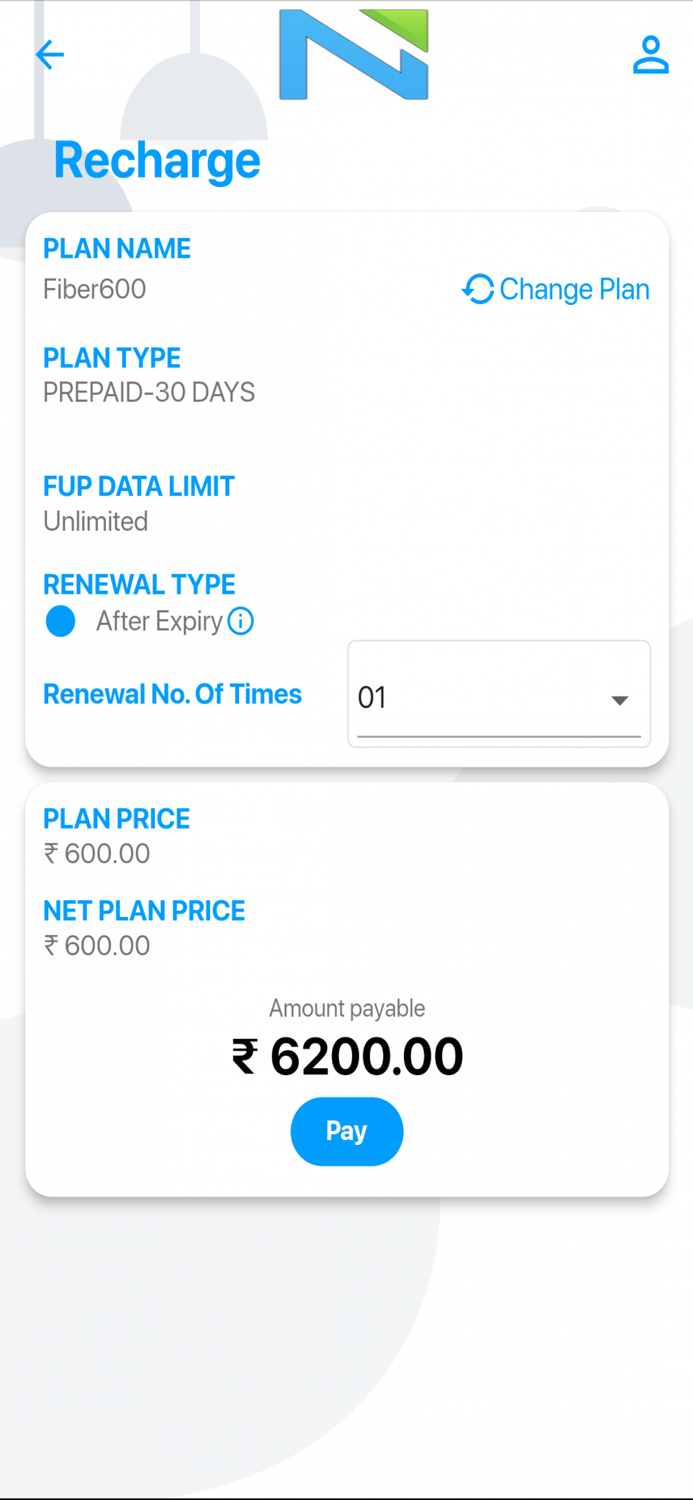Click the dropdown arrow next to 01
Viewport: 693px width, 1500px height.
pyautogui.click(x=620, y=697)
